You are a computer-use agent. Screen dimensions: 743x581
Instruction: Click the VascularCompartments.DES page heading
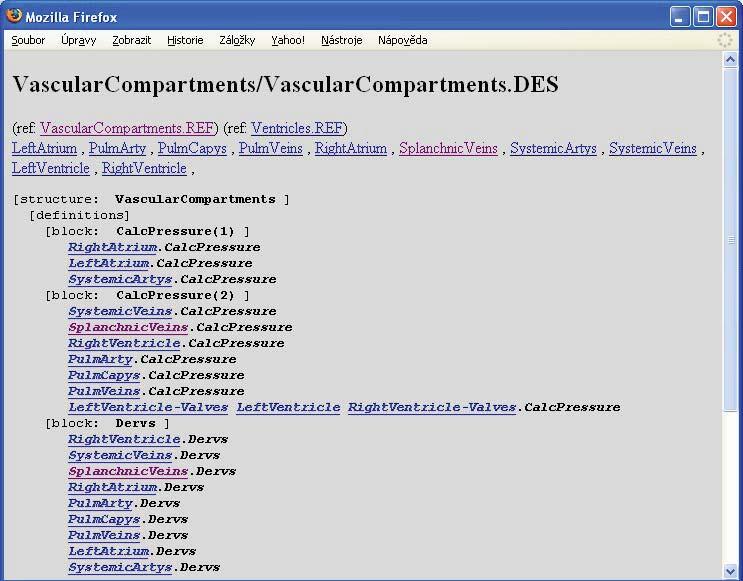pyautogui.click(x=285, y=85)
